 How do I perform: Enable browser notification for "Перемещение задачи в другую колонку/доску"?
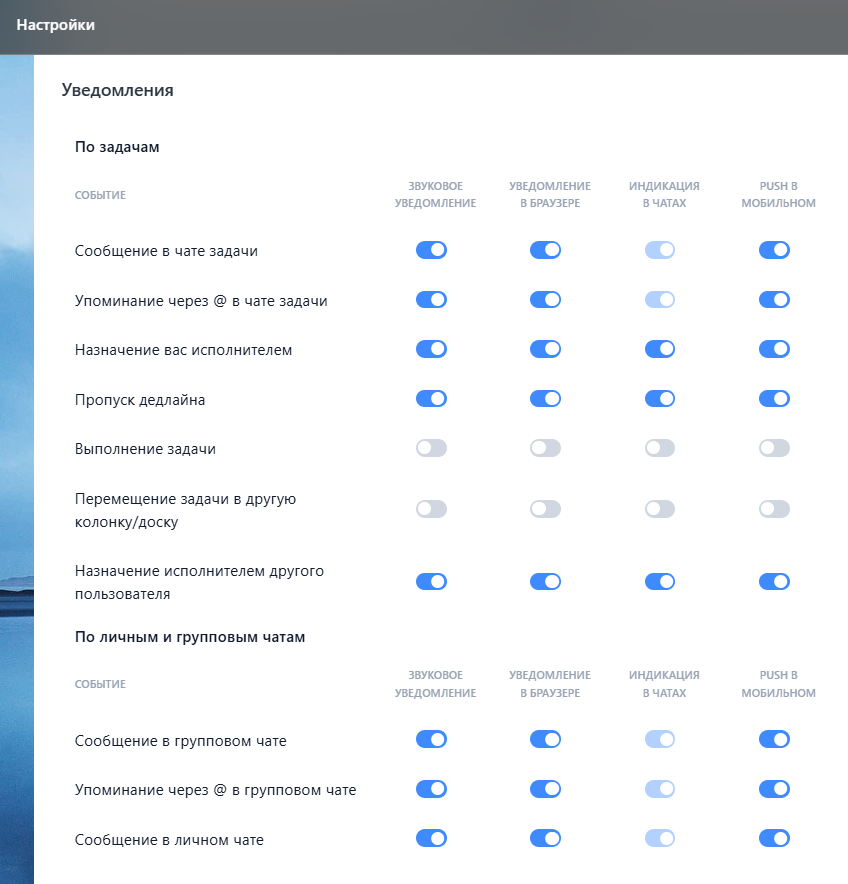(x=545, y=508)
